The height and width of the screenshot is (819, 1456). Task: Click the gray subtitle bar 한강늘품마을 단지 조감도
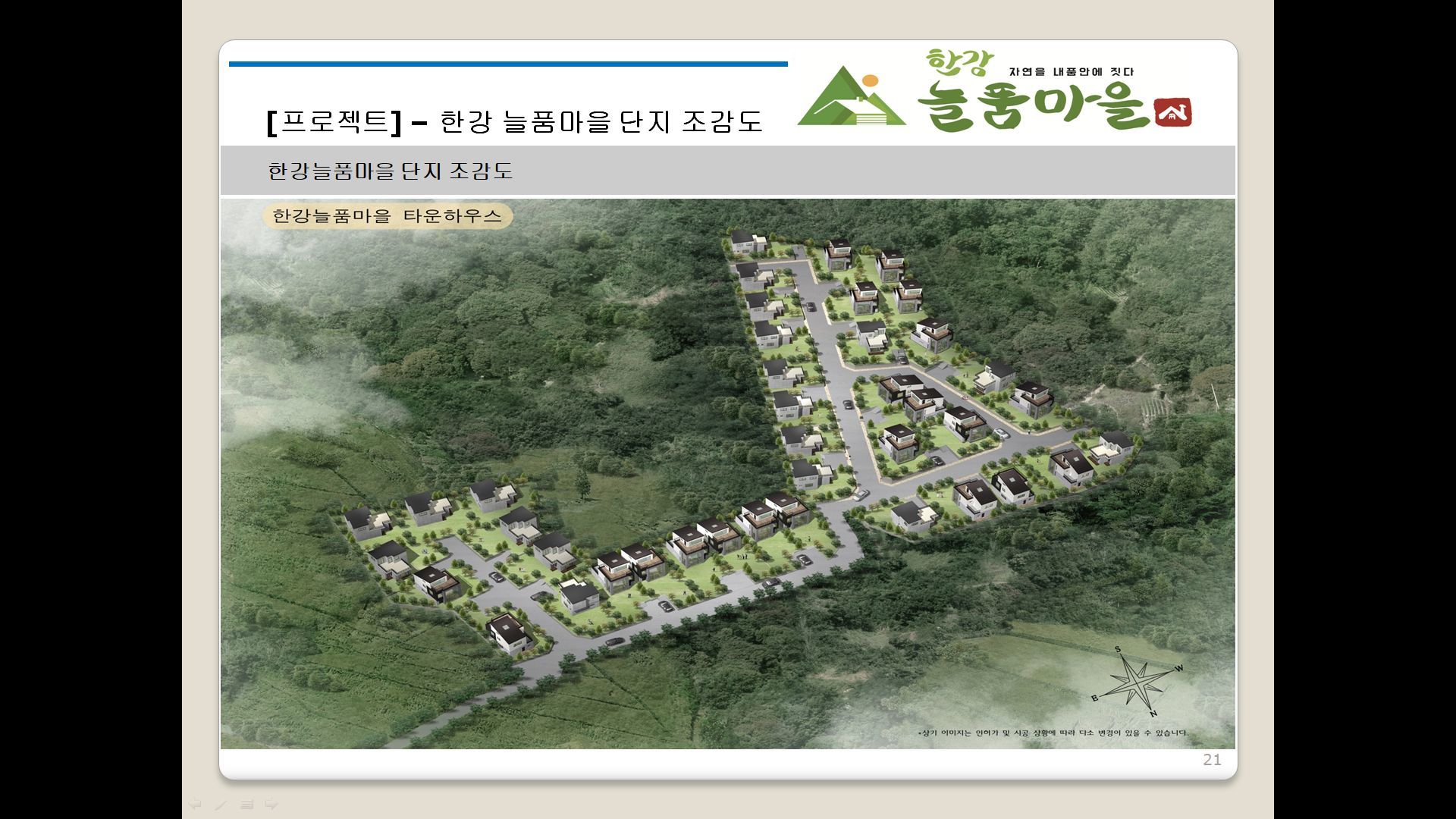[390, 171]
